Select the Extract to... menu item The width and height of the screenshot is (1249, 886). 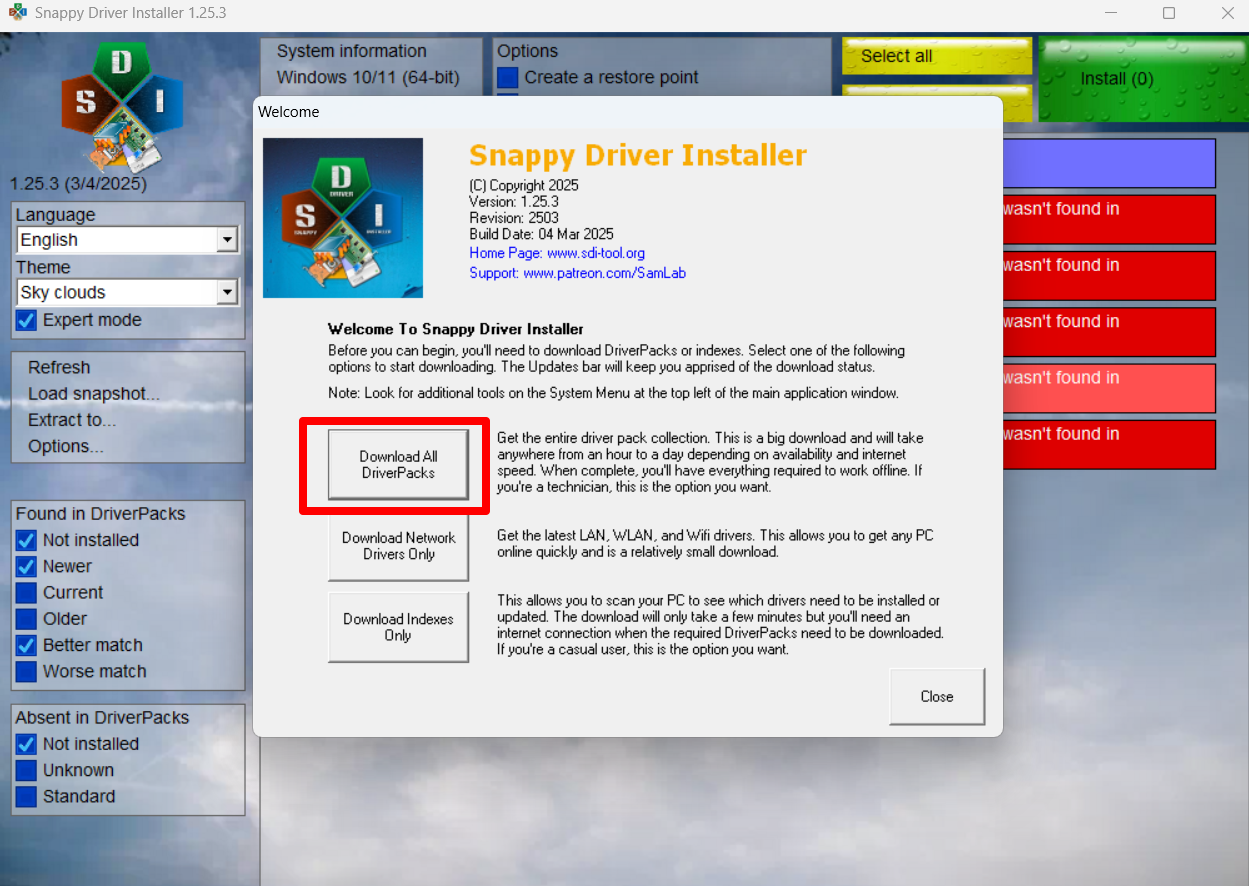72,420
